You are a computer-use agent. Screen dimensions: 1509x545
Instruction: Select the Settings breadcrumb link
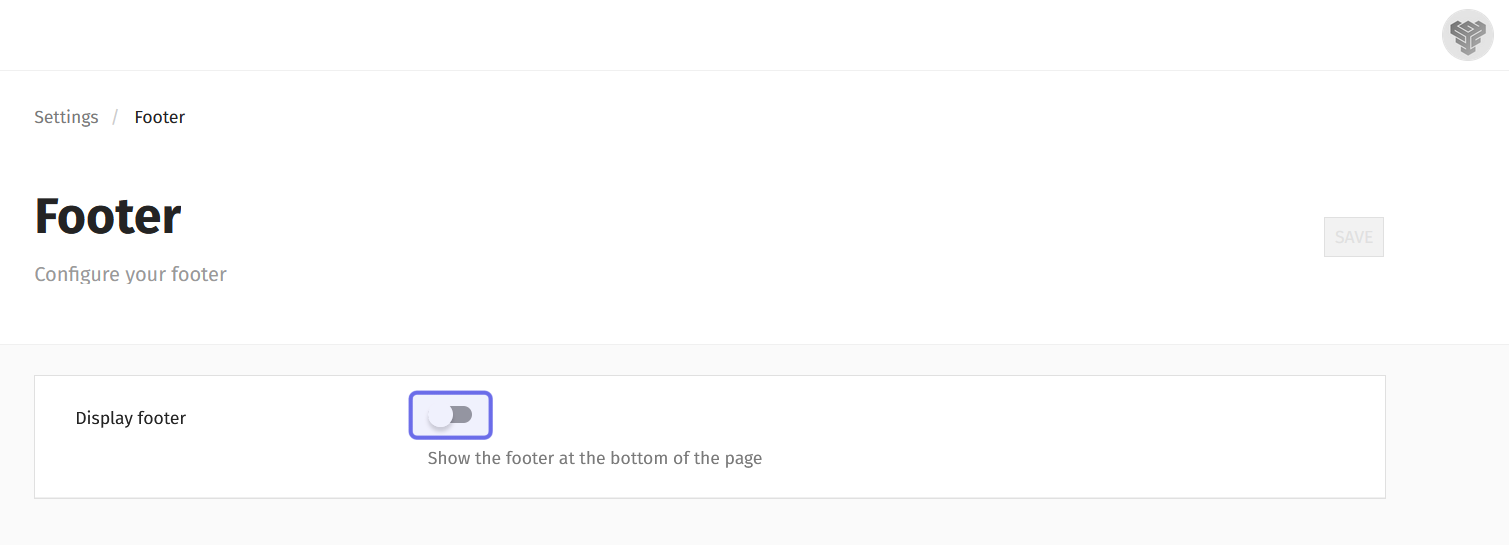[66, 117]
